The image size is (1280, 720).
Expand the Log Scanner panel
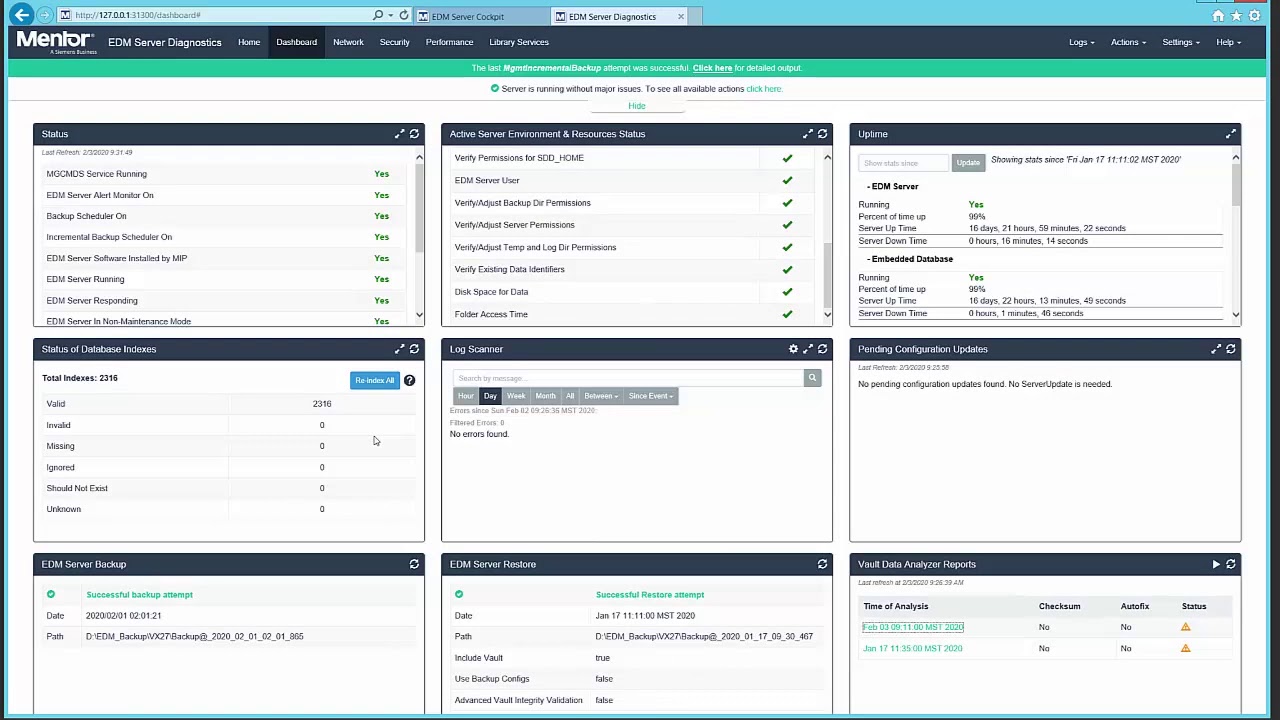coord(808,349)
